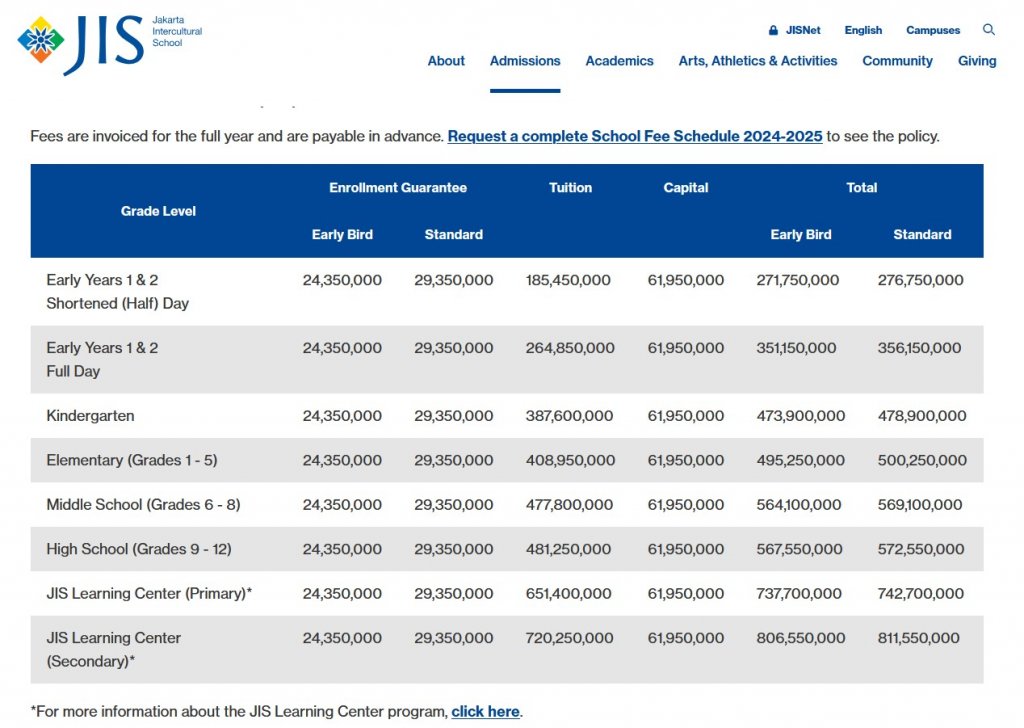Click the Campuses link

tap(932, 30)
